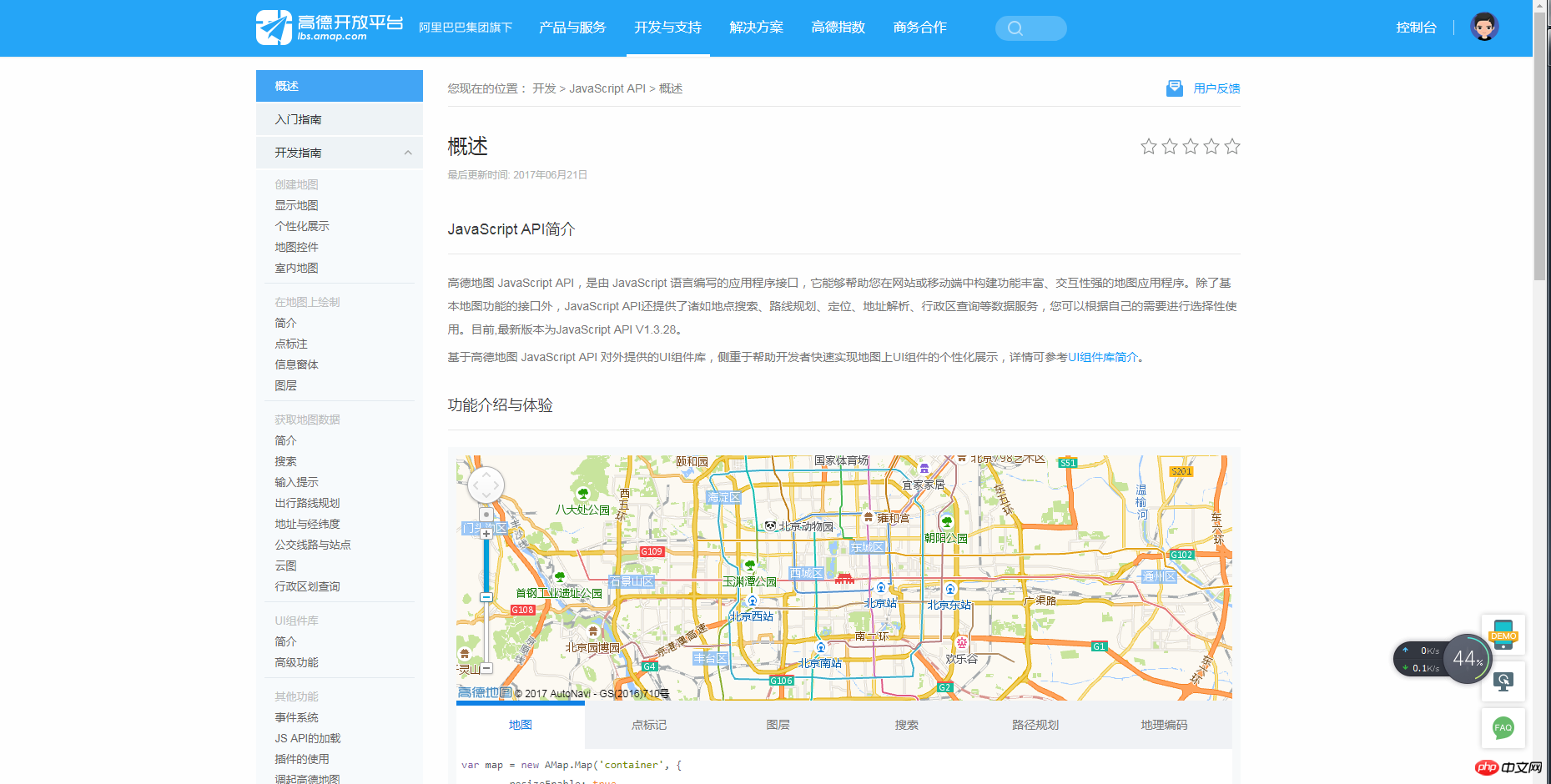Open the 解决方案 nav menu
The height and width of the screenshot is (784, 1551).
pos(756,28)
